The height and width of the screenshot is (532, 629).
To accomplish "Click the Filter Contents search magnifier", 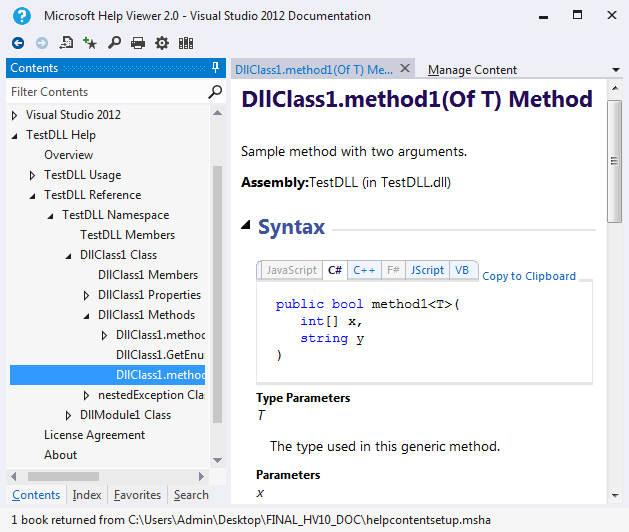I will point(215,92).
